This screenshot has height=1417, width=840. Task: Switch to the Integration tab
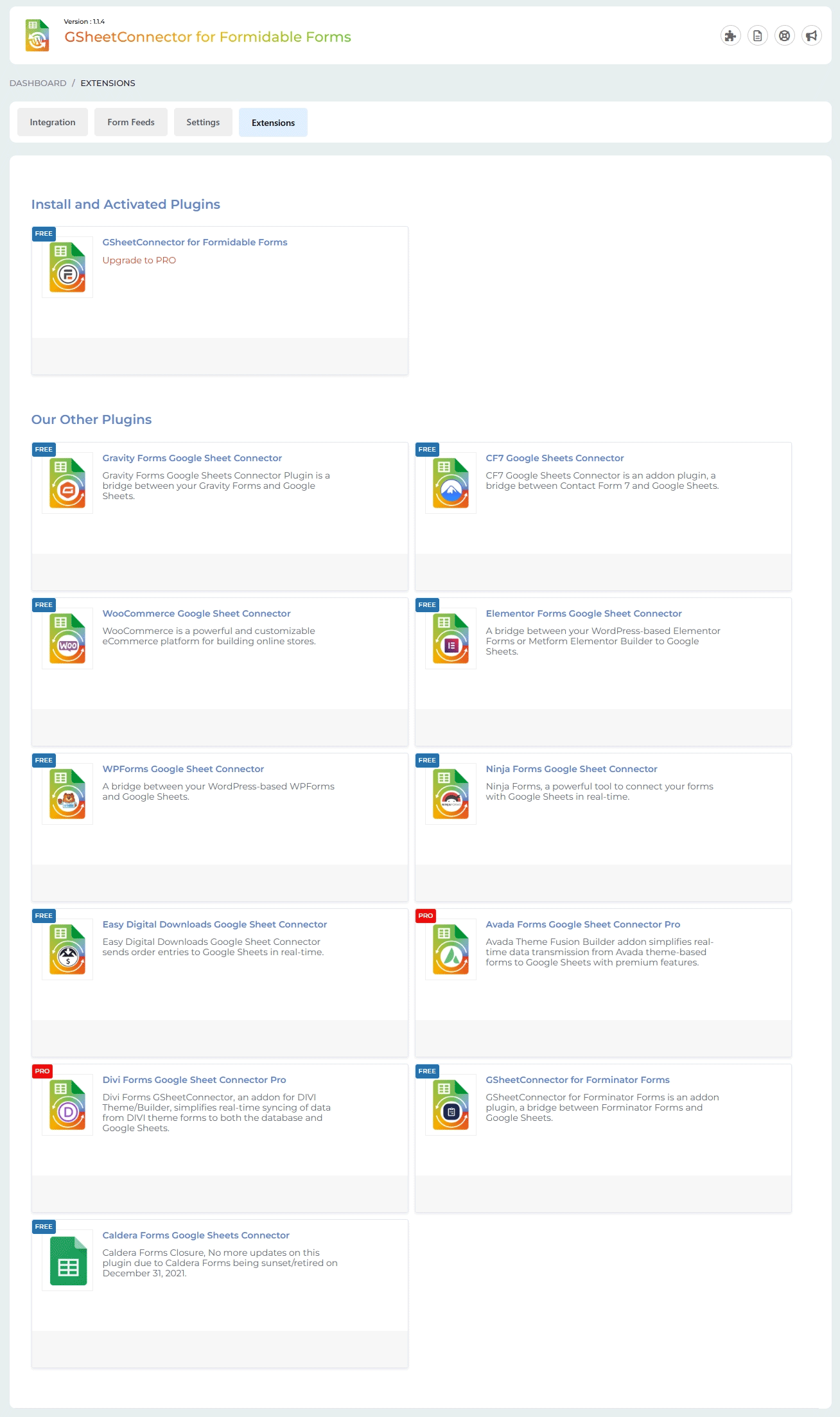pos(53,122)
